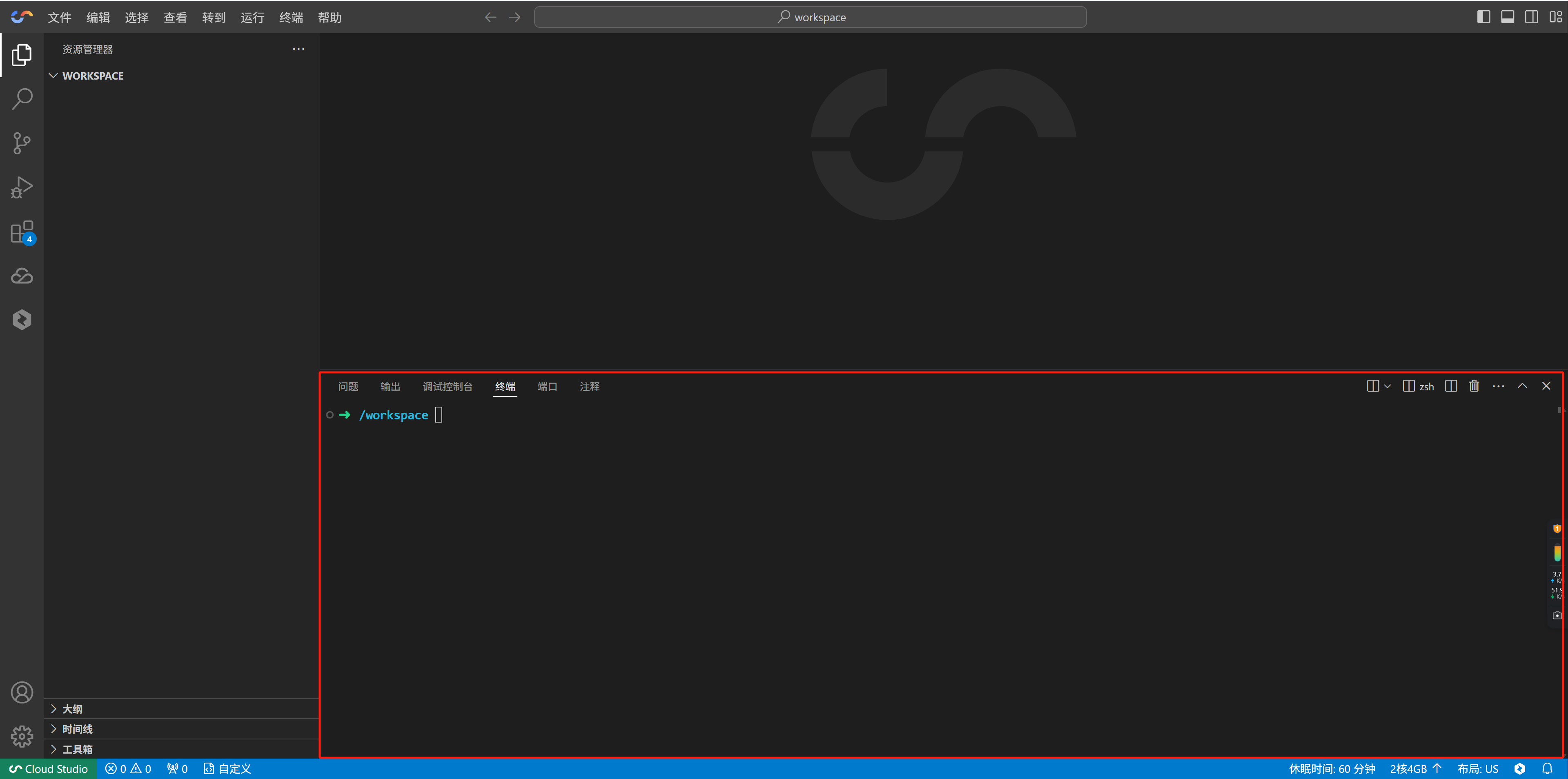Viewport: 1568px width, 779px height.
Task: Click Cloud Studio remote indicator in status bar
Action: click(49, 769)
